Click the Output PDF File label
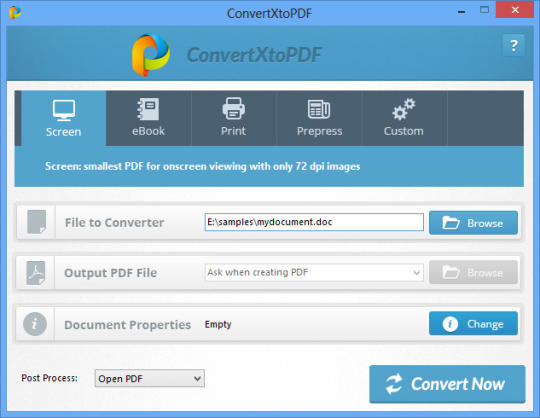The height and width of the screenshot is (418, 540). point(111,273)
